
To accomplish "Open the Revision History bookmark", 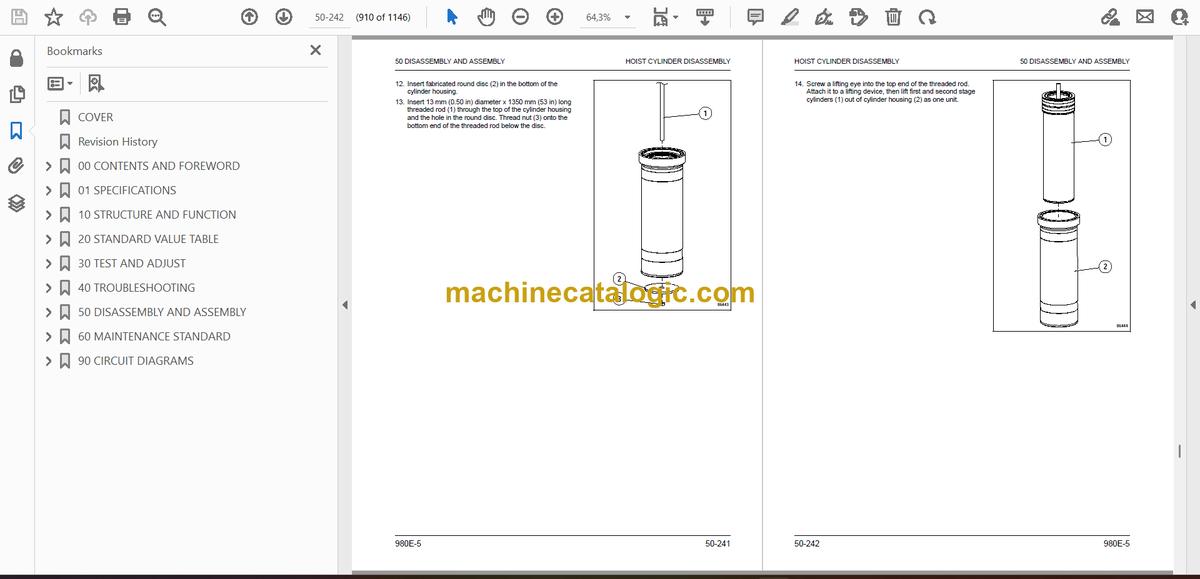I will click(118, 142).
